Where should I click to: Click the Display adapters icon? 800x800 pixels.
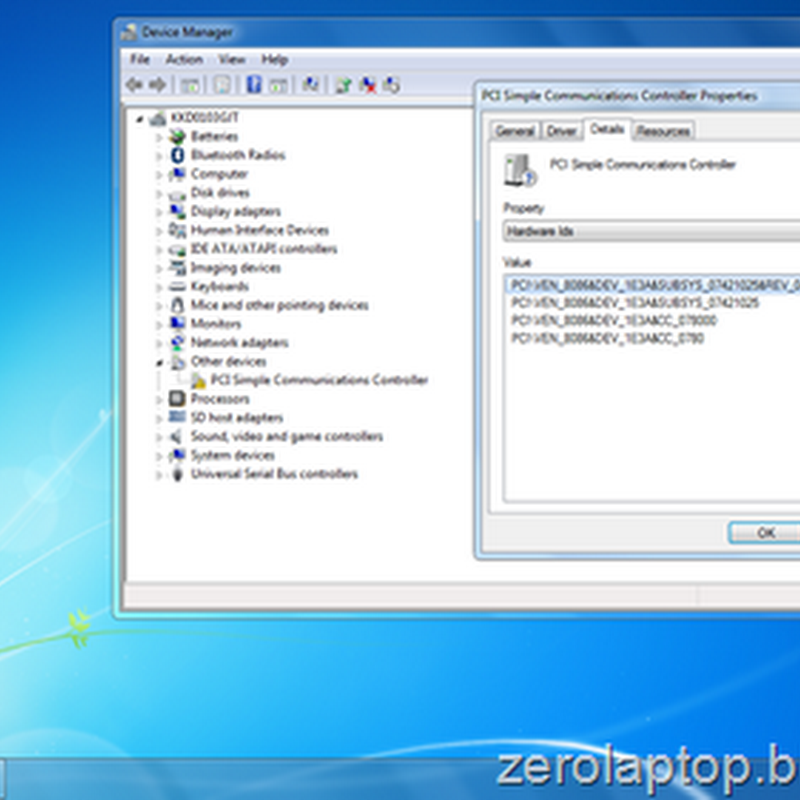coord(177,211)
